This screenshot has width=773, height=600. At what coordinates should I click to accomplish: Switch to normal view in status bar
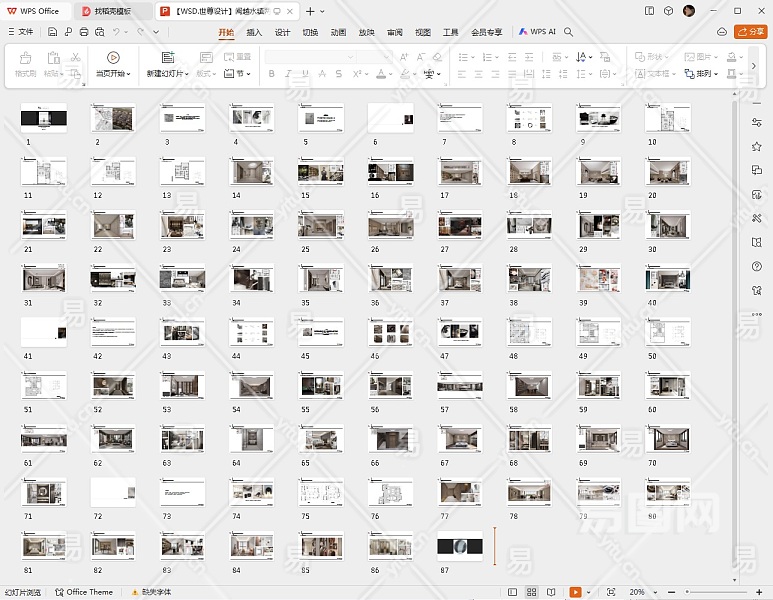pyautogui.click(x=511, y=592)
